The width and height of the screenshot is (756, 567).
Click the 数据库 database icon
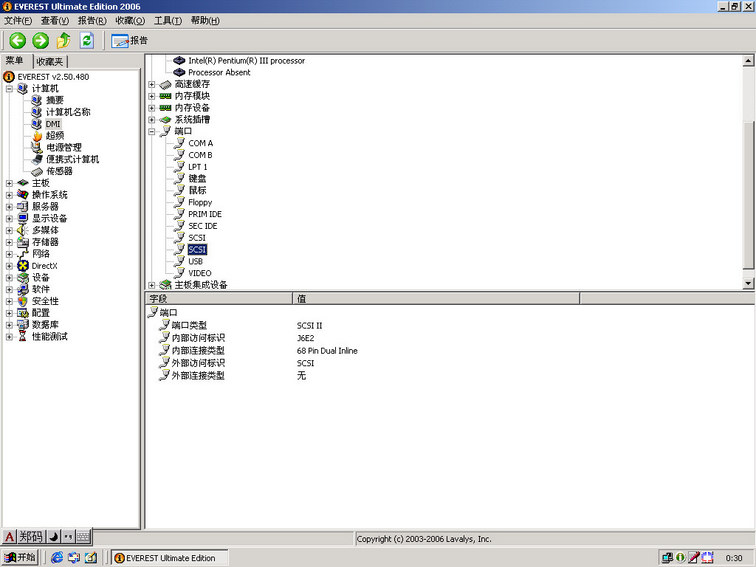(x=23, y=325)
